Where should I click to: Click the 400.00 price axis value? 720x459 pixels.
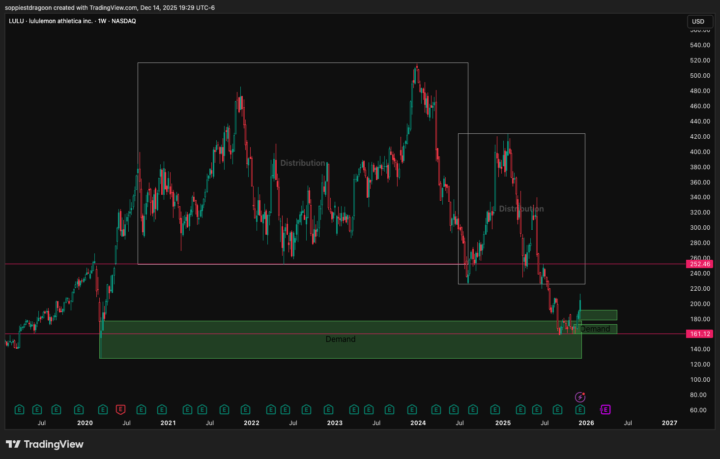point(700,151)
